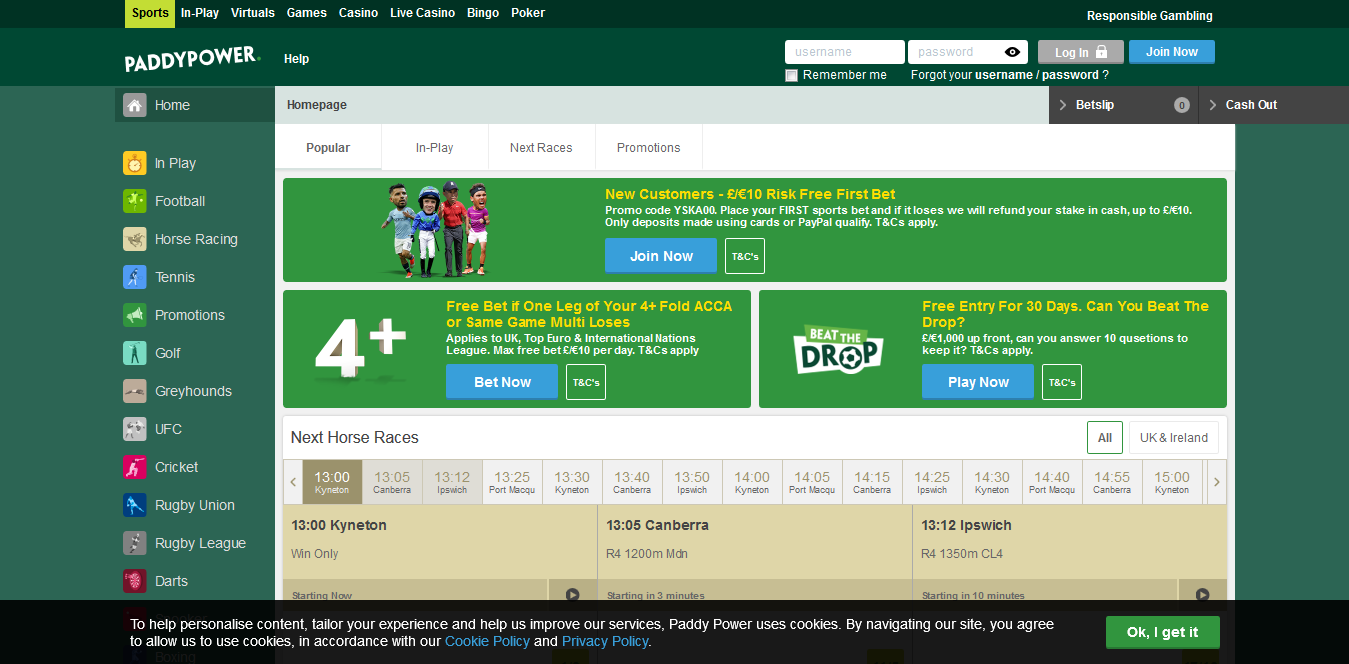Accept cookies with Ok, I get it

click(1163, 632)
